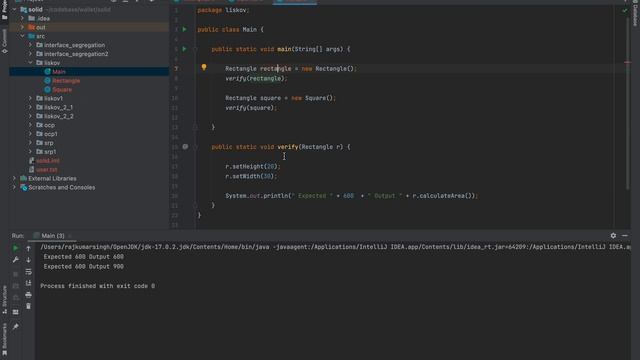Expand the ocp package
Screen dimensions: 640x360
pyautogui.click(x=30, y=125)
